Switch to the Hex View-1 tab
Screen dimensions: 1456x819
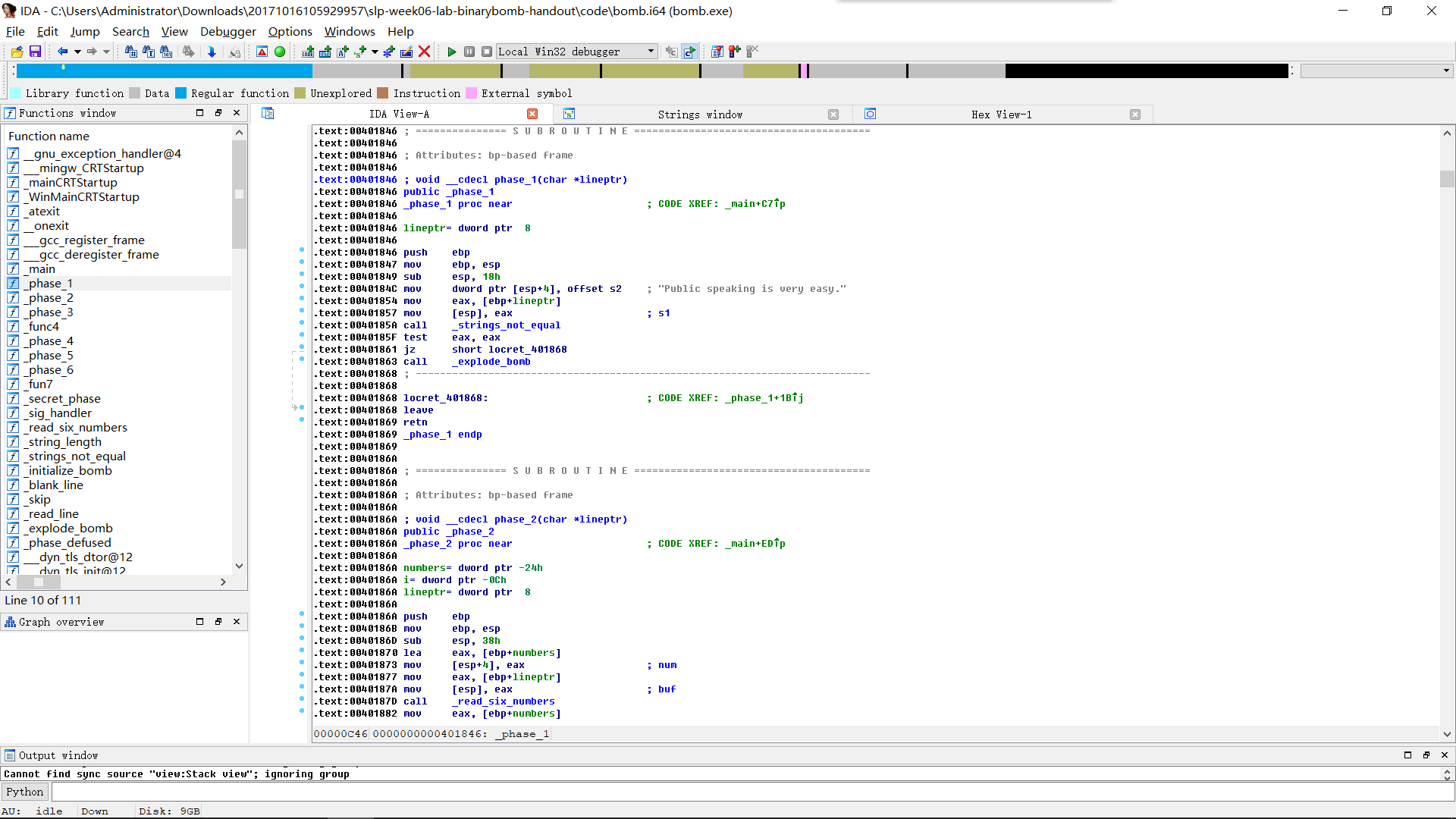[x=1001, y=115]
